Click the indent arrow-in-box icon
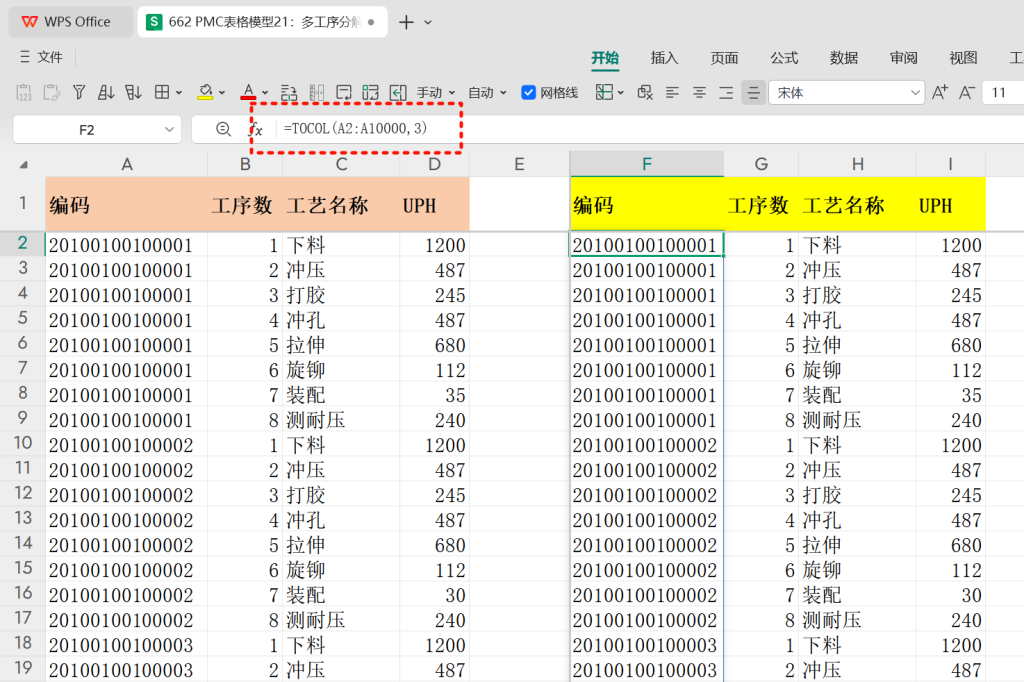 pos(398,93)
